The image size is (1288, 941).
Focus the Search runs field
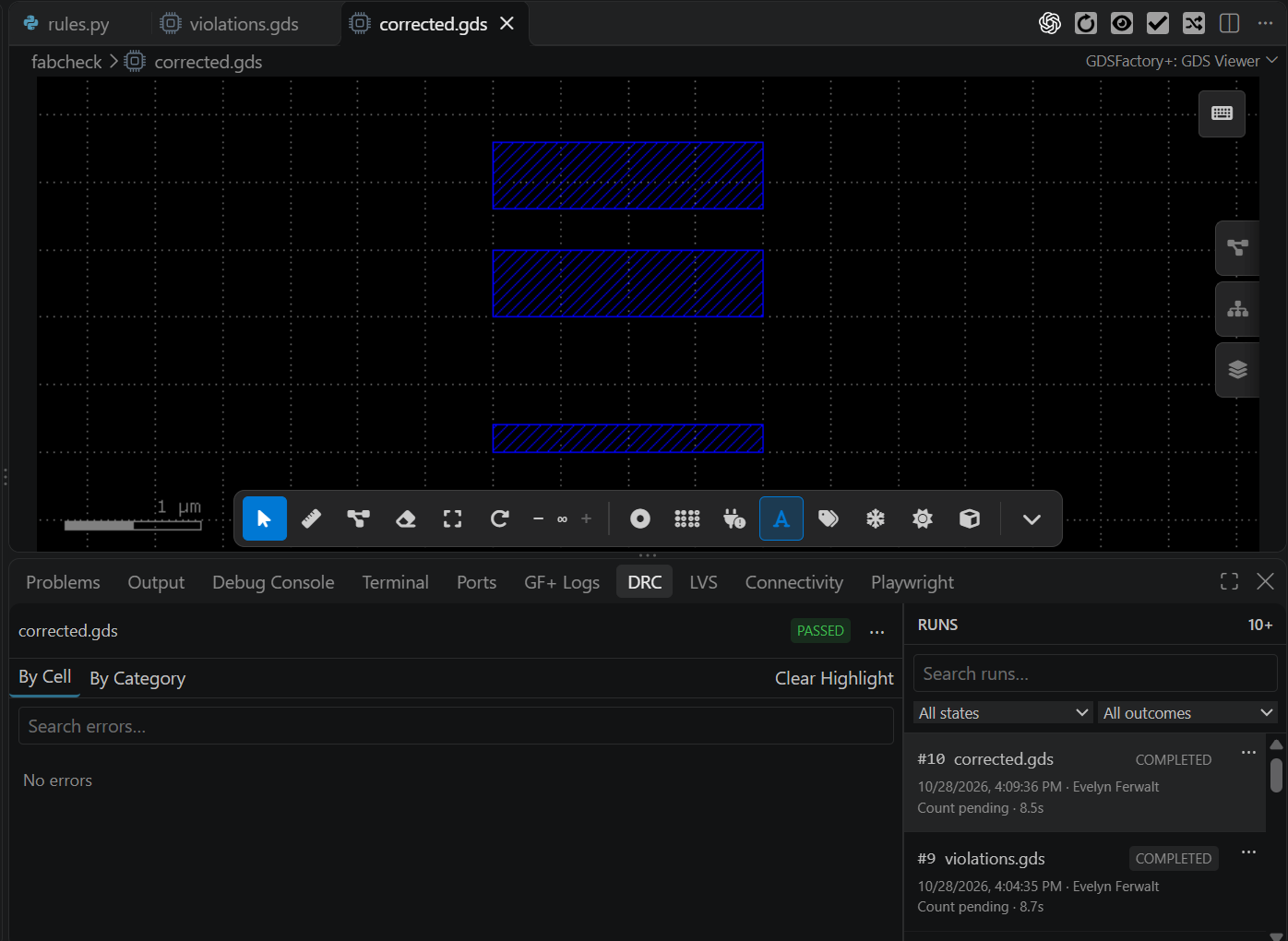pos(1095,673)
